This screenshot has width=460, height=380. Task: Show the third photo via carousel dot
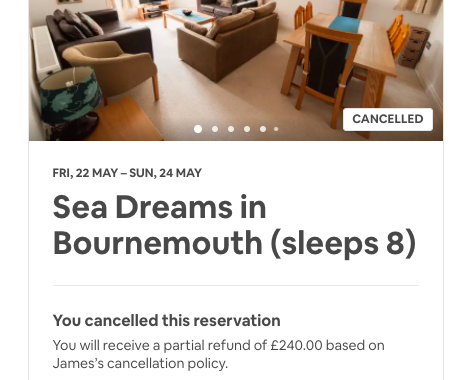click(231, 129)
